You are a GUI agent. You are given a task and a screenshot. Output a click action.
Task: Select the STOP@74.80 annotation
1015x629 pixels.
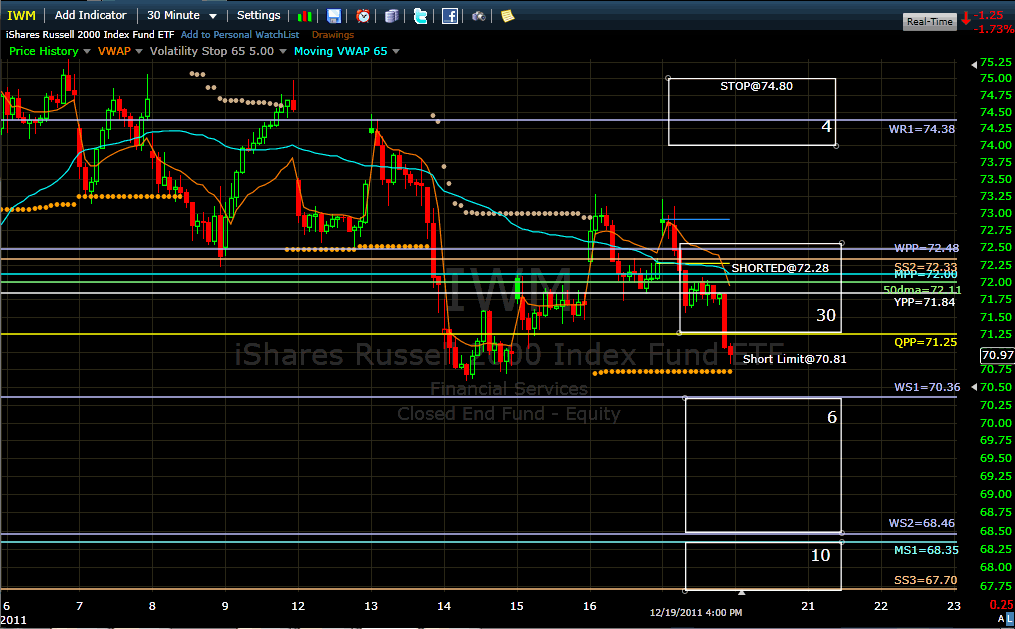coord(756,86)
